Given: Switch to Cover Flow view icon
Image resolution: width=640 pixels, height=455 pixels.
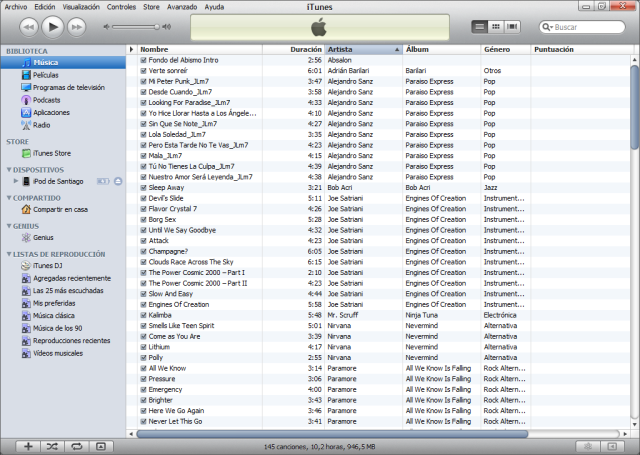Looking at the screenshot, I should coord(512,27).
